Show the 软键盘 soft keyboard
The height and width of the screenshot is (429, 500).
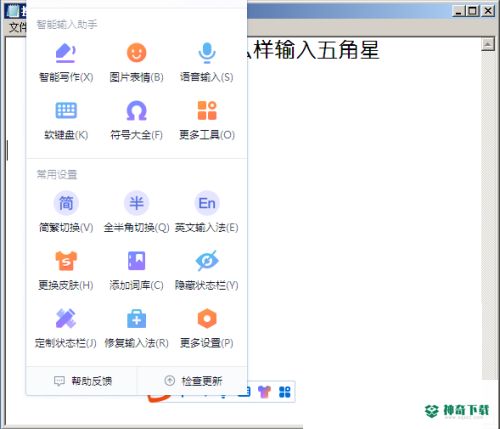[66, 120]
